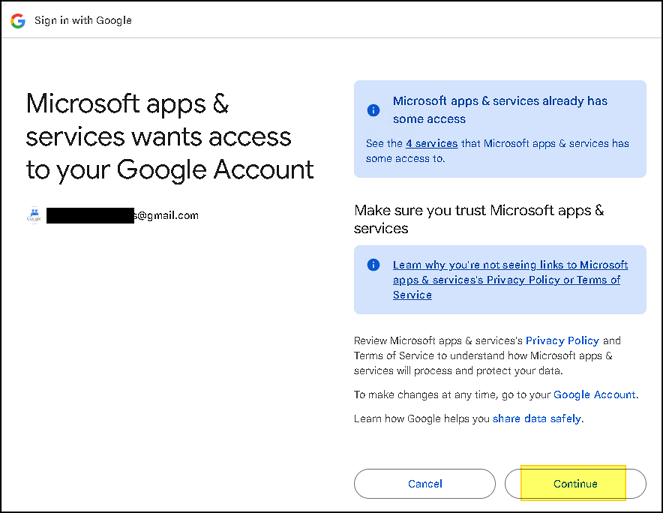Click the Google logo icon
The height and width of the screenshot is (513, 663).
[x=18, y=21]
